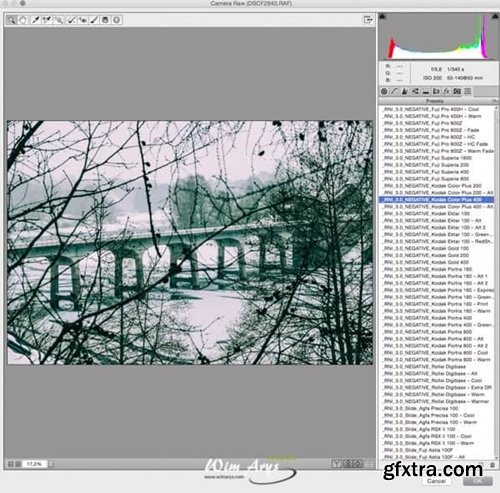The height and width of the screenshot is (493, 500).
Task: Cycle Before/After views with Y icon
Action: 336,463
